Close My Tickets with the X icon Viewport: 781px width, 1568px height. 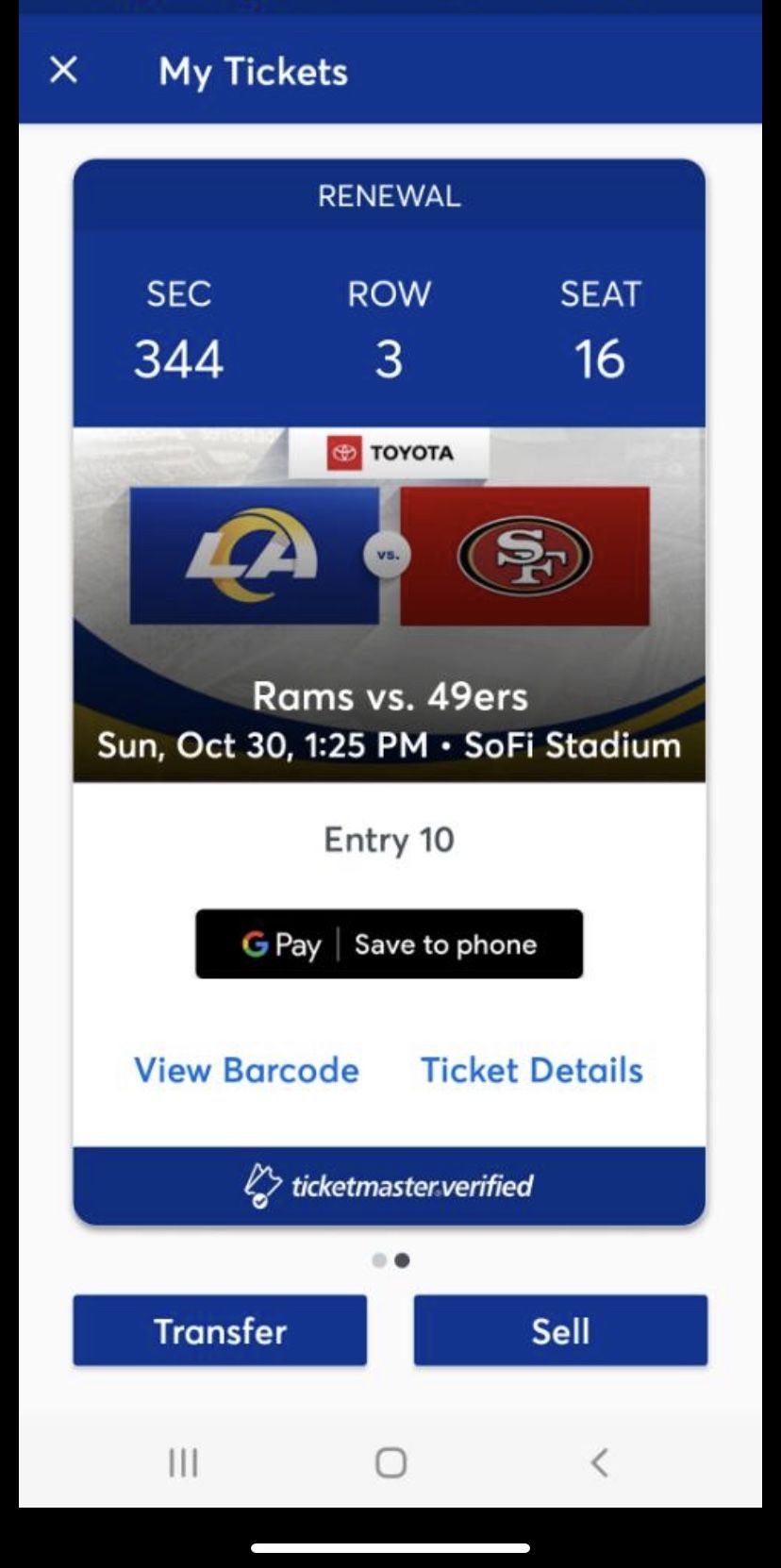(63, 70)
